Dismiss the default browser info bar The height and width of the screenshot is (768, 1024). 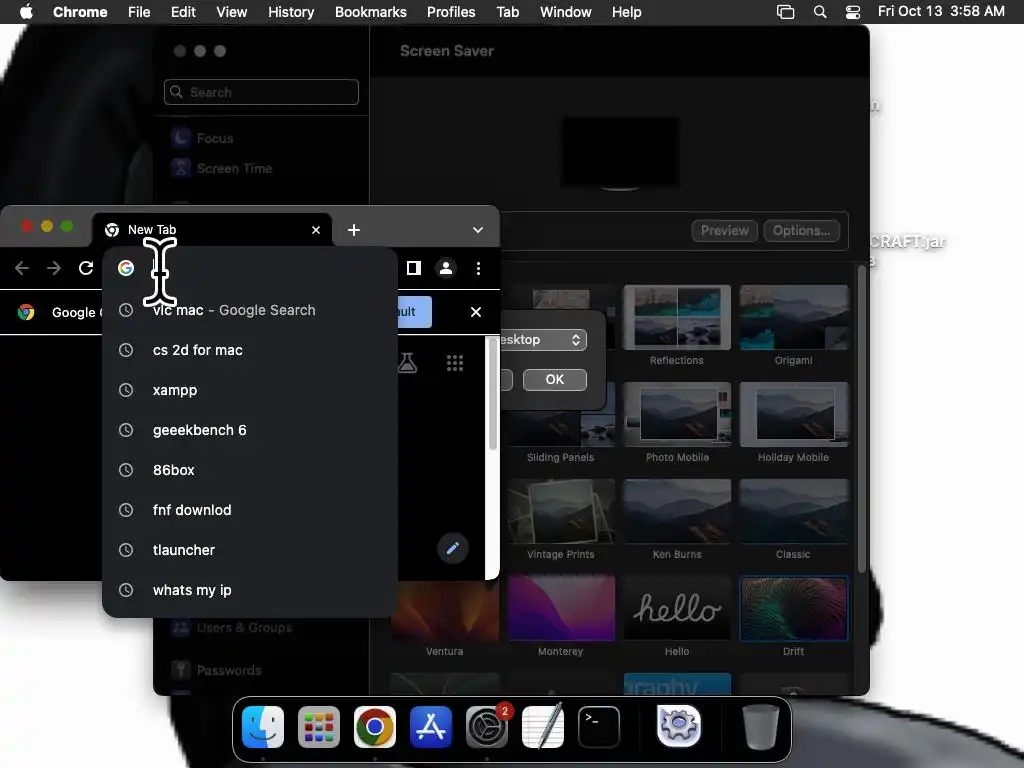(x=476, y=312)
